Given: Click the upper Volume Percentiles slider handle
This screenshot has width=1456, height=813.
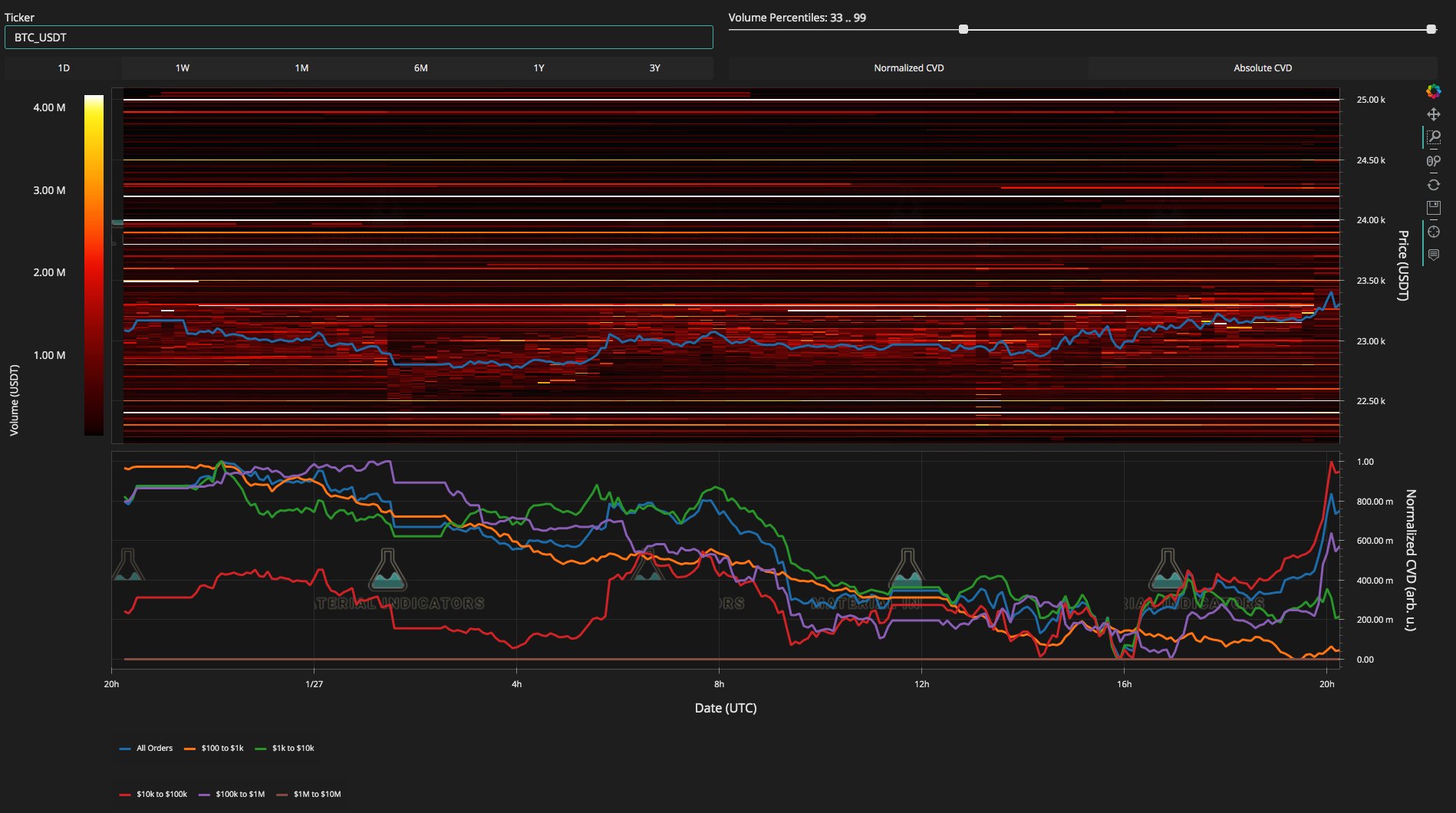Looking at the screenshot, I should 1431,29.
